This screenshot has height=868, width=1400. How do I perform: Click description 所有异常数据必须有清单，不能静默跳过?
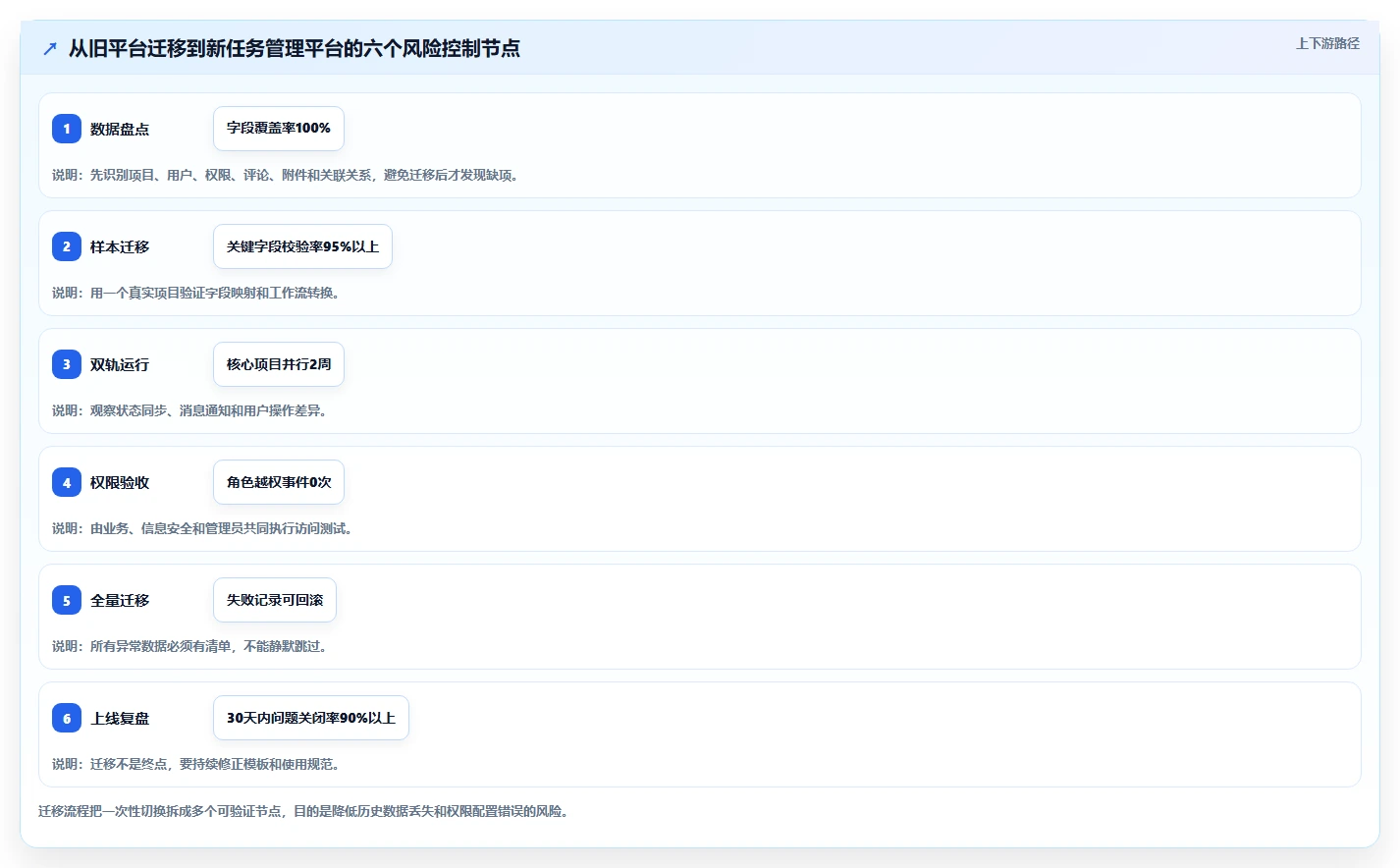(x=189, y=646)
